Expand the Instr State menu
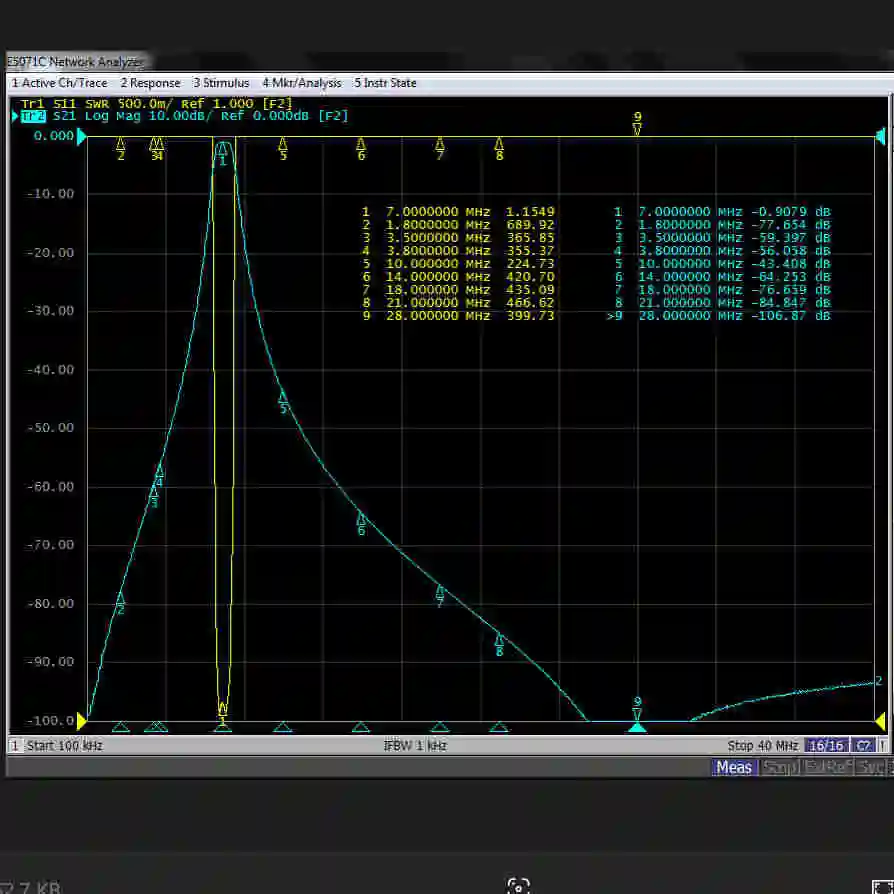Image resolution: width=894 pixels, height=894 pixels. click(385, 83)
